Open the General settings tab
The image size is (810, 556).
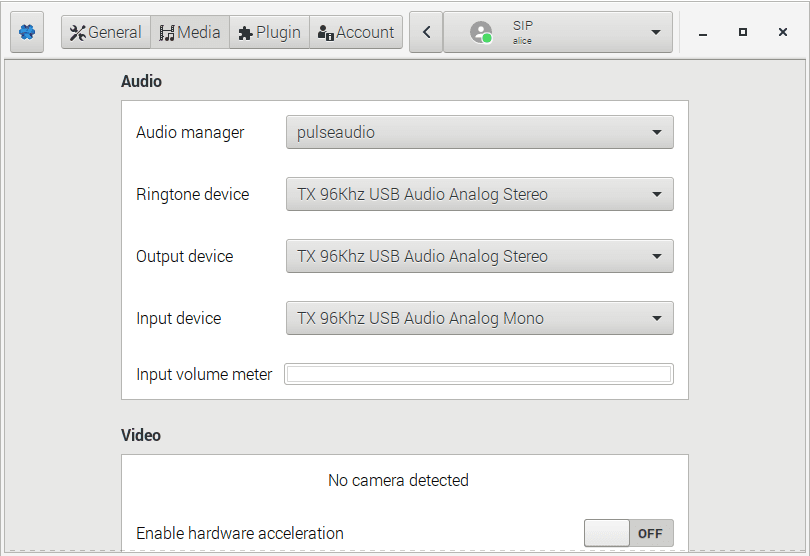[106, 32]
